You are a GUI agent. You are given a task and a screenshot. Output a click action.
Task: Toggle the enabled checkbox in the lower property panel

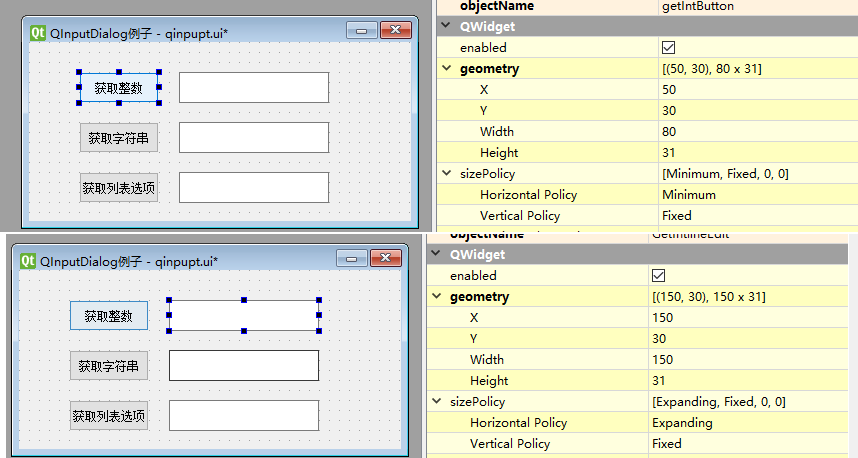pyautogui.click(x=658, y=276)
